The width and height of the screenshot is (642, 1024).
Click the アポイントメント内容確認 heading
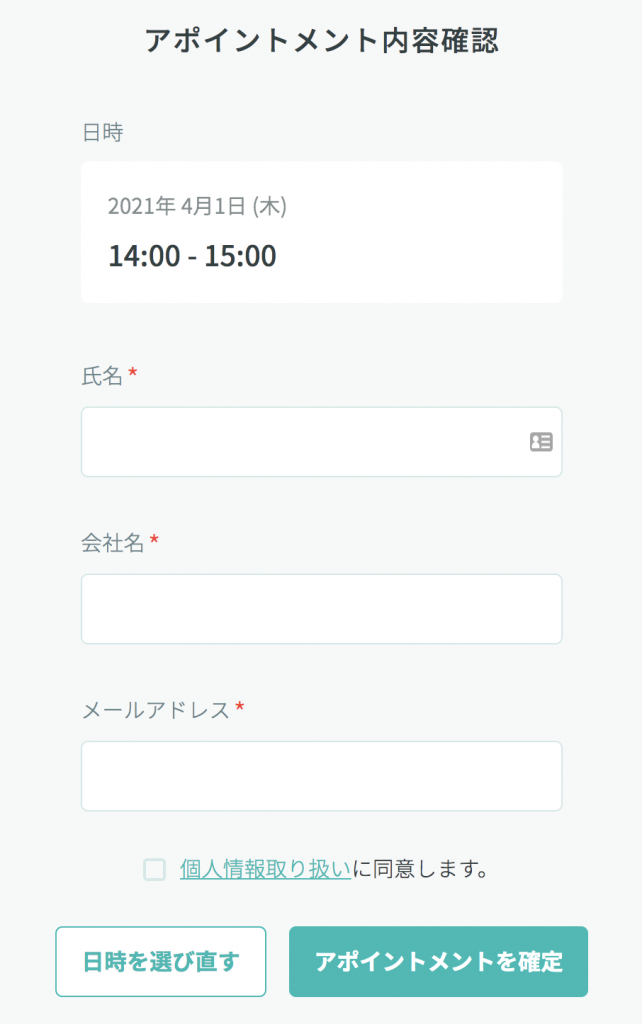coord(320,41)
